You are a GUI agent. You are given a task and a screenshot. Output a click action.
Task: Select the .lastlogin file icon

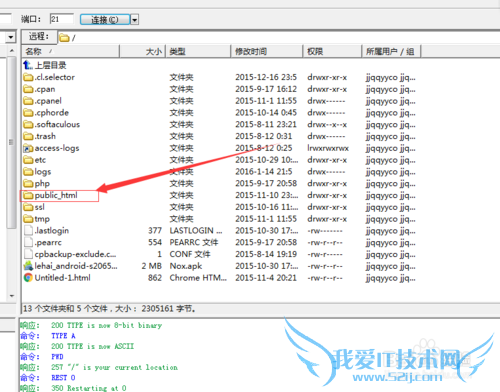pyautogui.click(x=29, y=231)
